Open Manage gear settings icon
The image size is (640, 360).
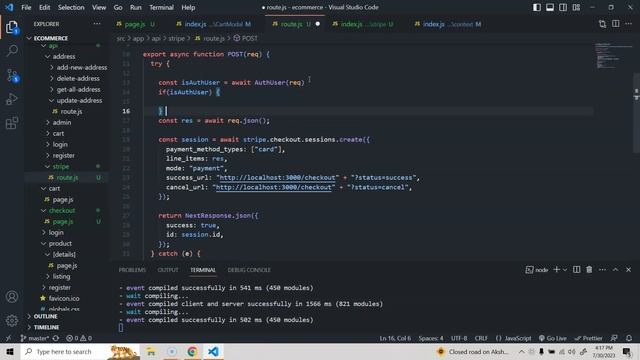pos(12,320)
